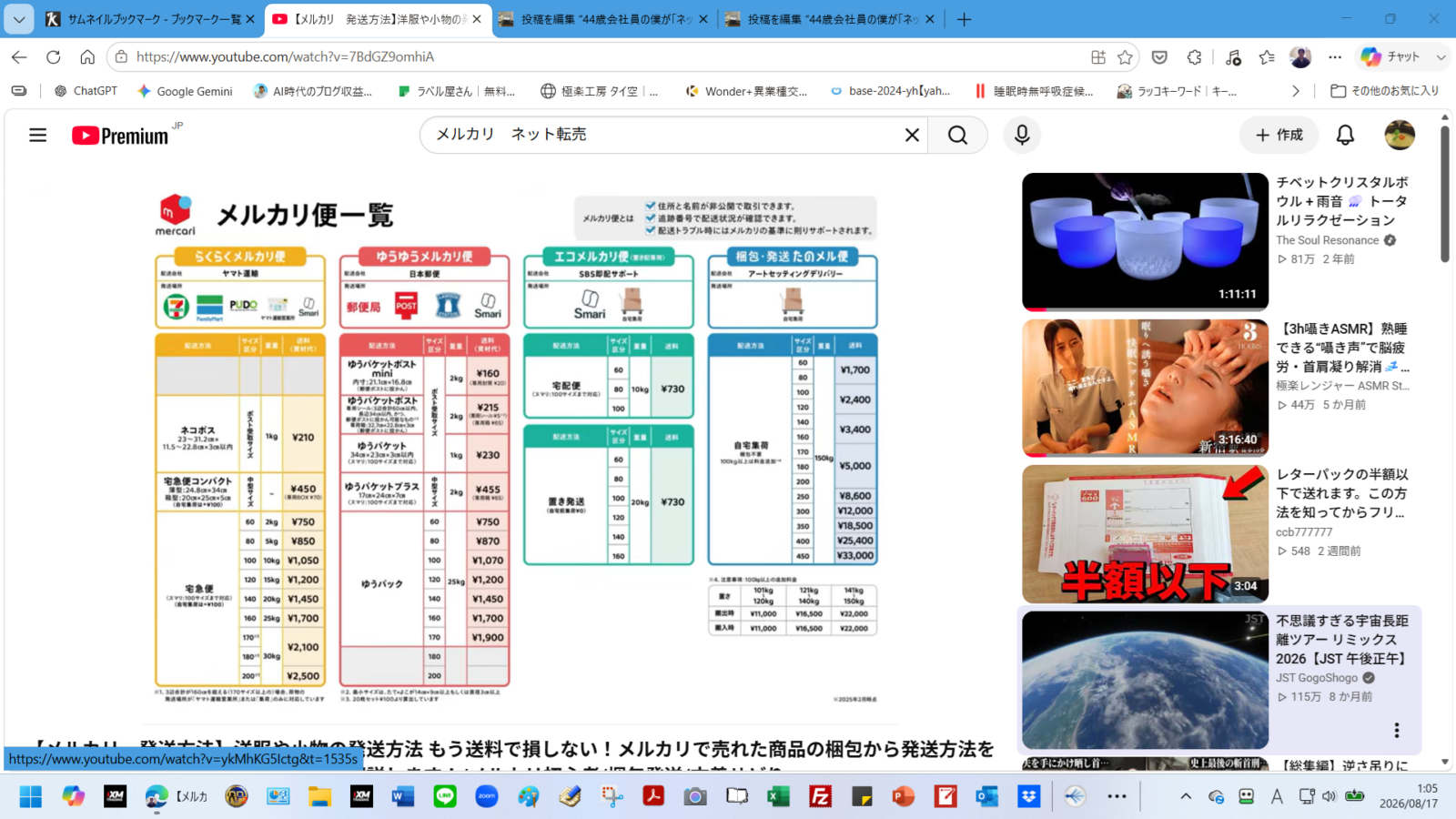Launch Copilot from the taskbar
This screenshot has width=1456, height=819.
(73, 797)
